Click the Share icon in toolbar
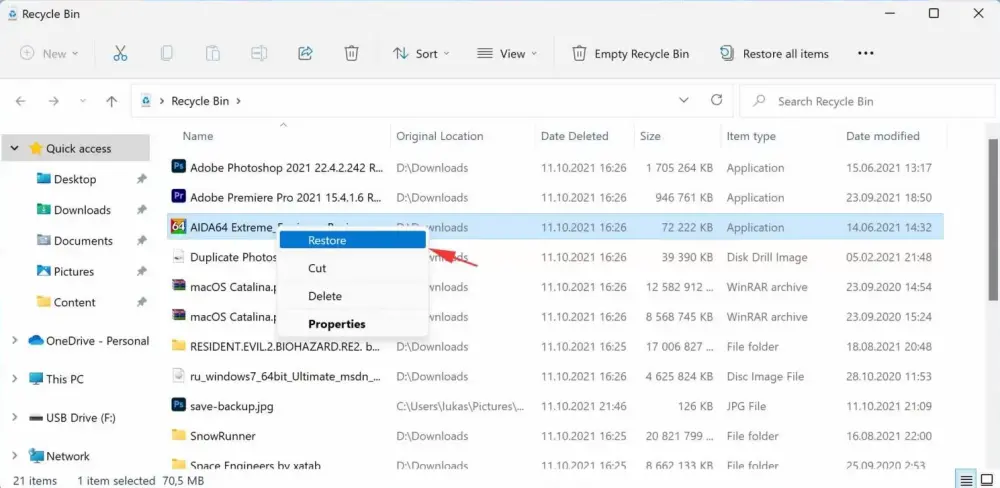This screenshot has height=488, width=1000. [305, 54]
